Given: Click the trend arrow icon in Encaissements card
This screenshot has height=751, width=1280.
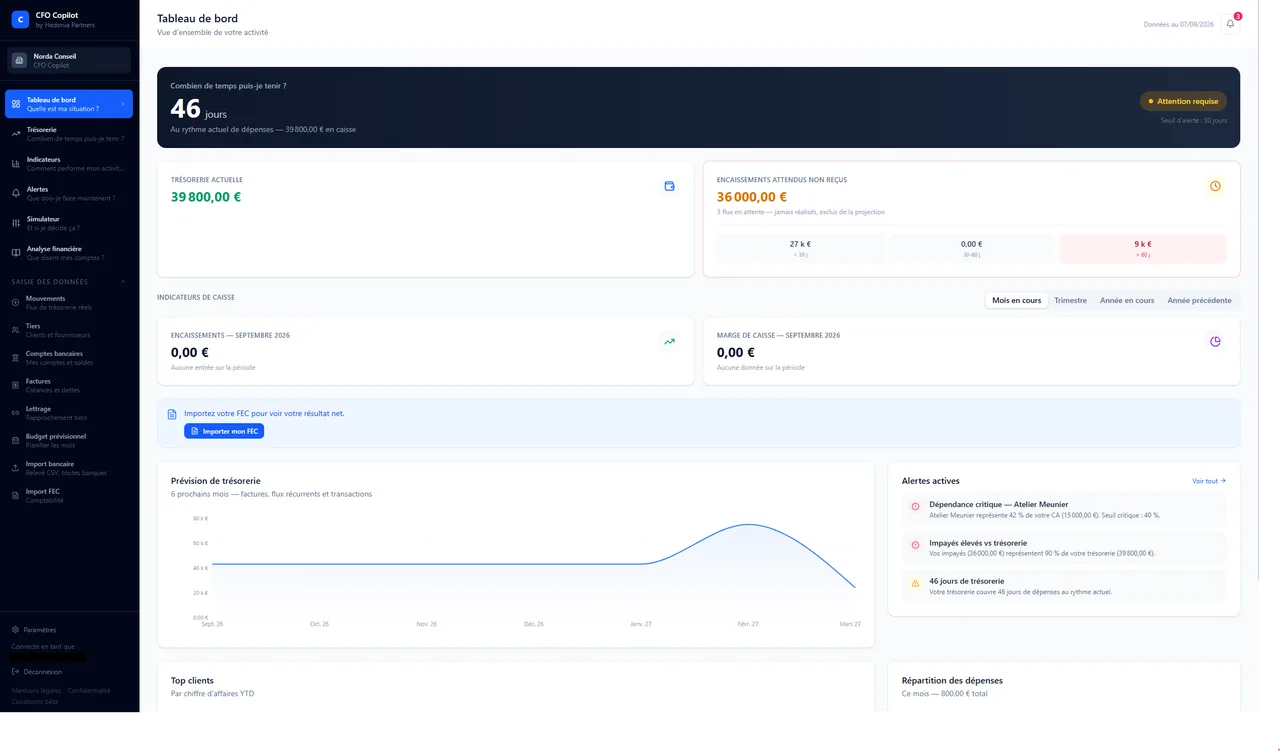Looking at the screenshot, I should 670,341.
